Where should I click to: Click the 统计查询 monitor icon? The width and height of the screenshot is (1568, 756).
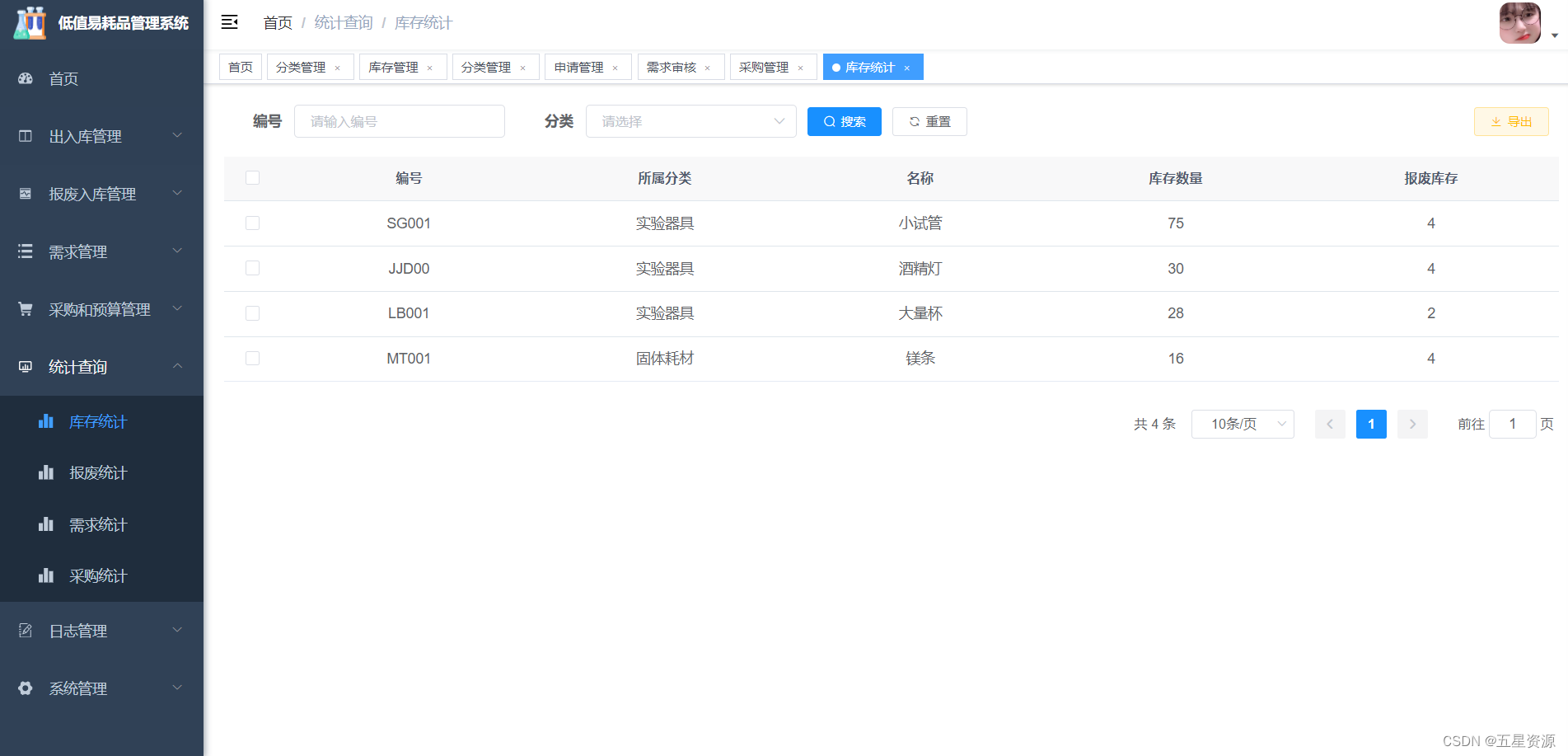(26, 367)
